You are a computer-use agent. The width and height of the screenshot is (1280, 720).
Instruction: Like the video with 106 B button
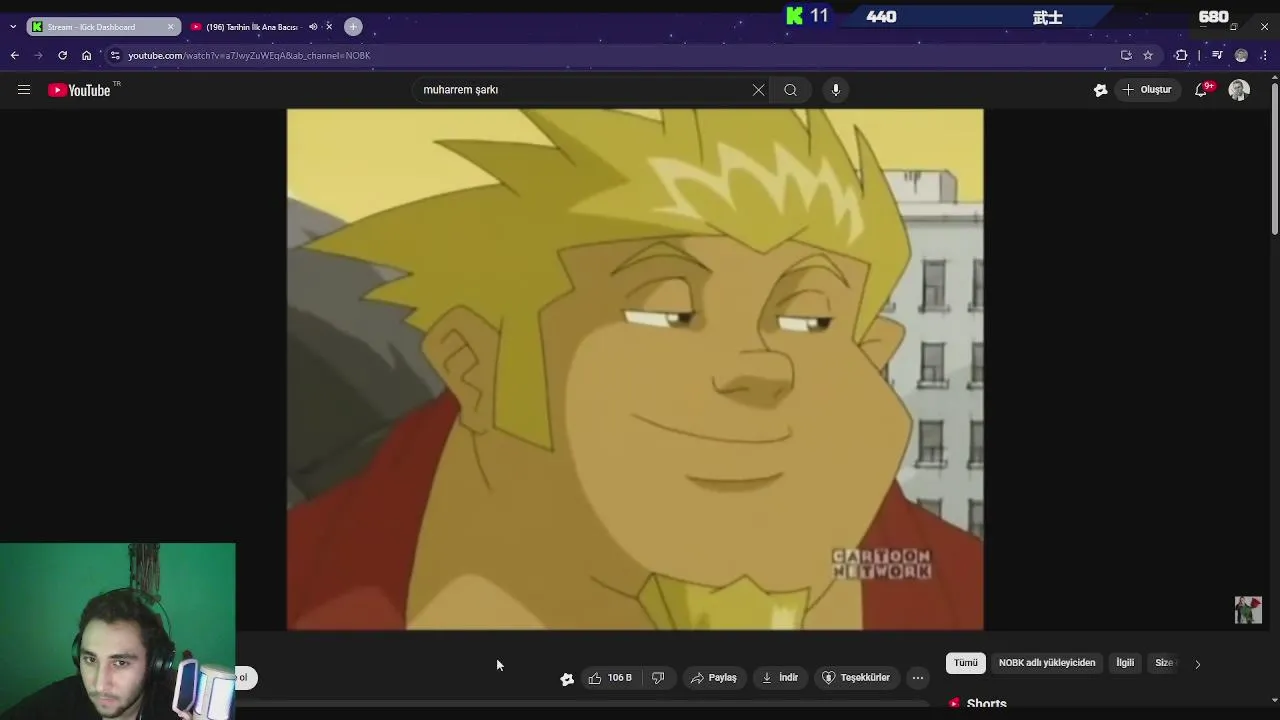click(609, 677)
